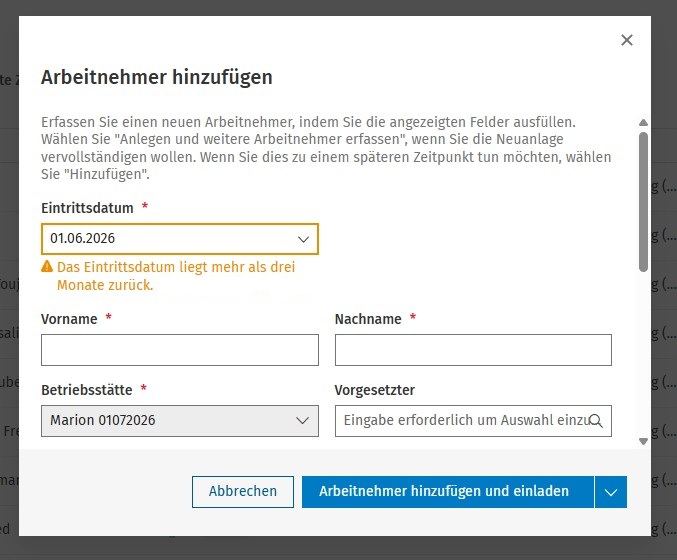Screen dimensions: 677x560
Task: Expand the split-button arrow next to einladen
Action: 611,492
